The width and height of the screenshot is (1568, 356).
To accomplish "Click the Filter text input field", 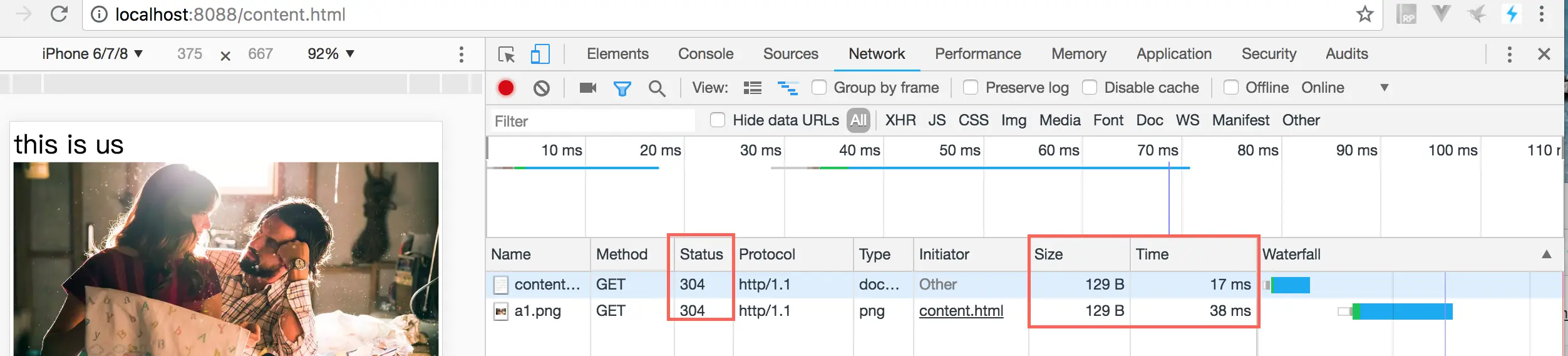I will pyautogui.click(x=592, y=121).
